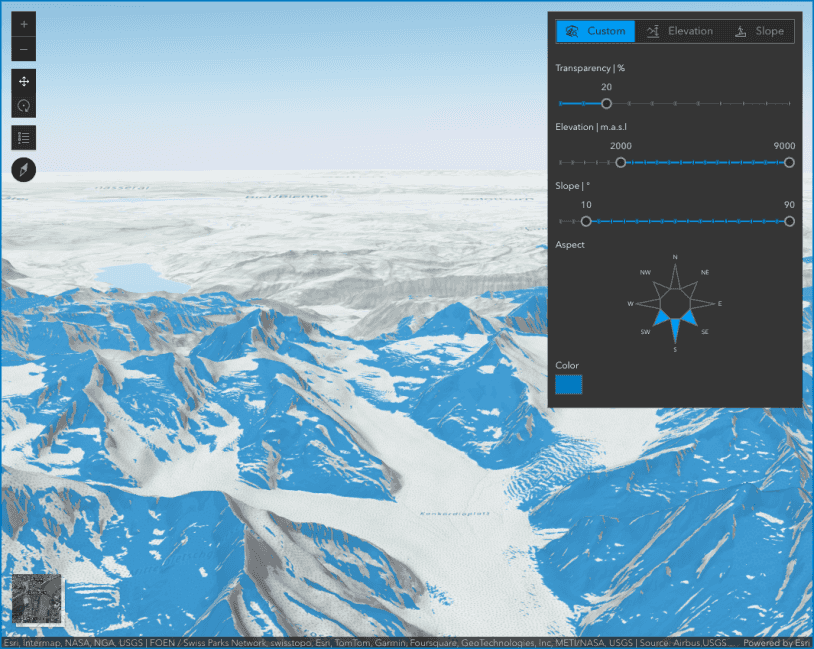Toggle the N aspect petal
Viewport: 814px width, 649px height.
pos(675,277)
